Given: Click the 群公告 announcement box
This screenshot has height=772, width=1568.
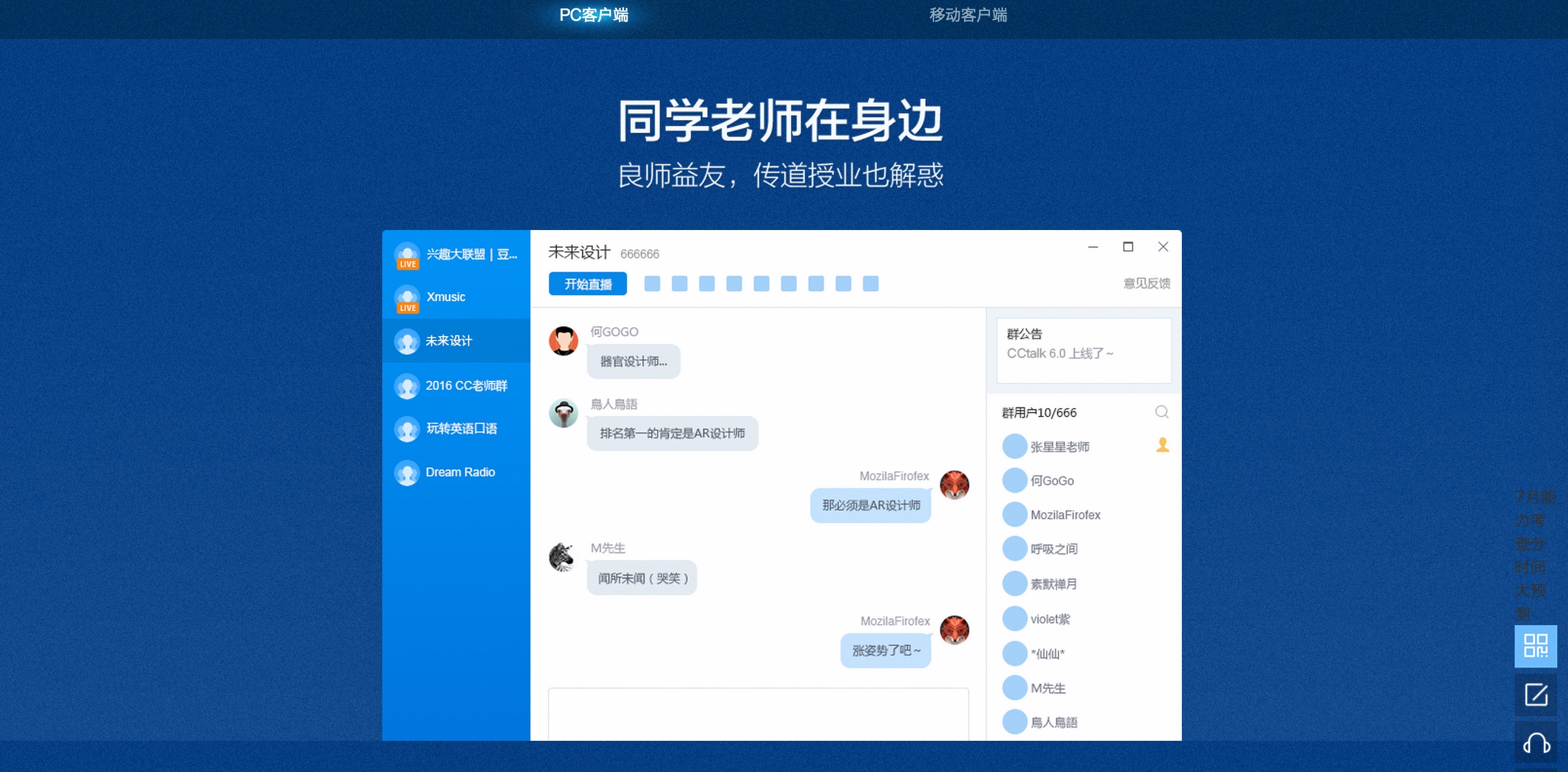Looking at the screenshot, I should click(x=1084, y=350).
